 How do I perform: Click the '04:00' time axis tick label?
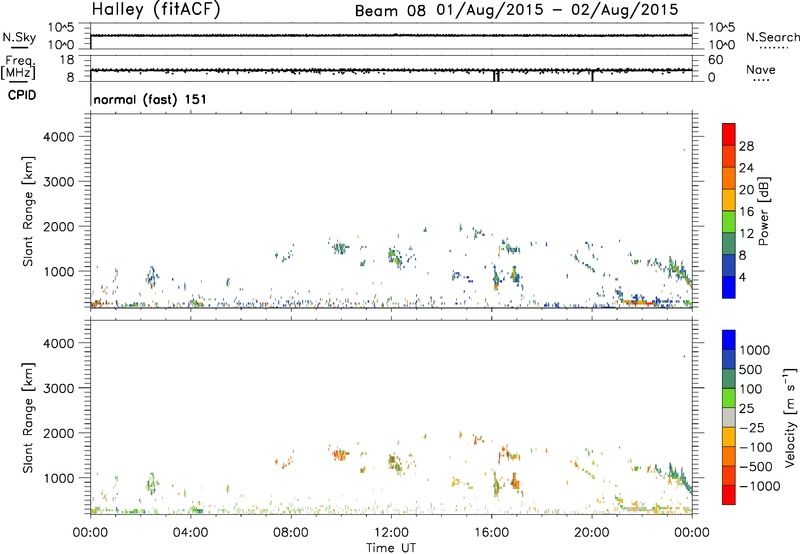pyautogui.click(x=190, y=533)
